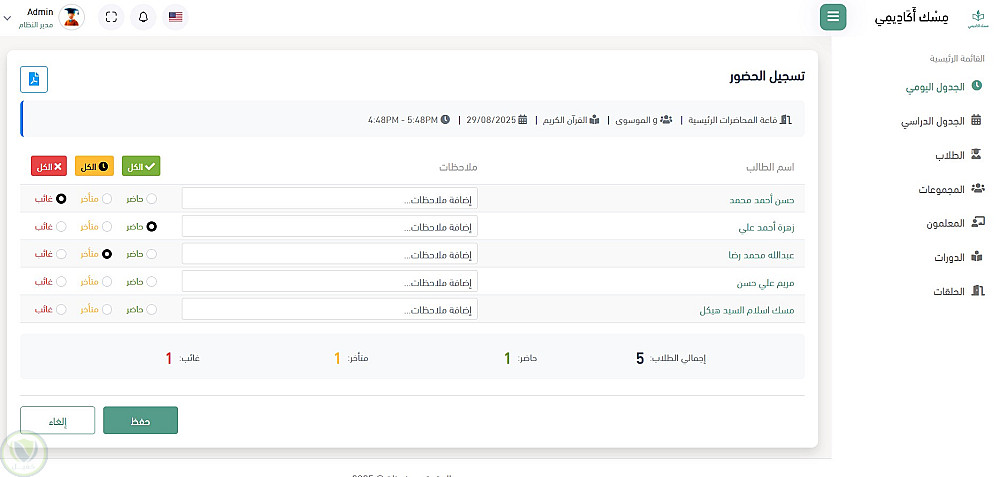Click student name مريم علي حسن
Image resolution: width=1000 pixels, height=477 pixels.
[765, 283]
